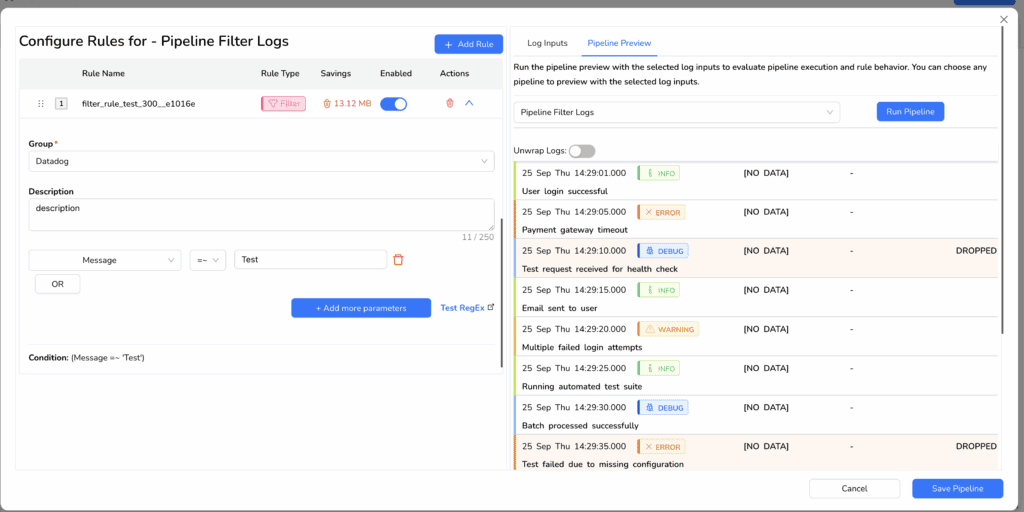Viewport: 1024px width, 512px height.
Task: Click Test request received for health check
Action: tap(600, 268)
